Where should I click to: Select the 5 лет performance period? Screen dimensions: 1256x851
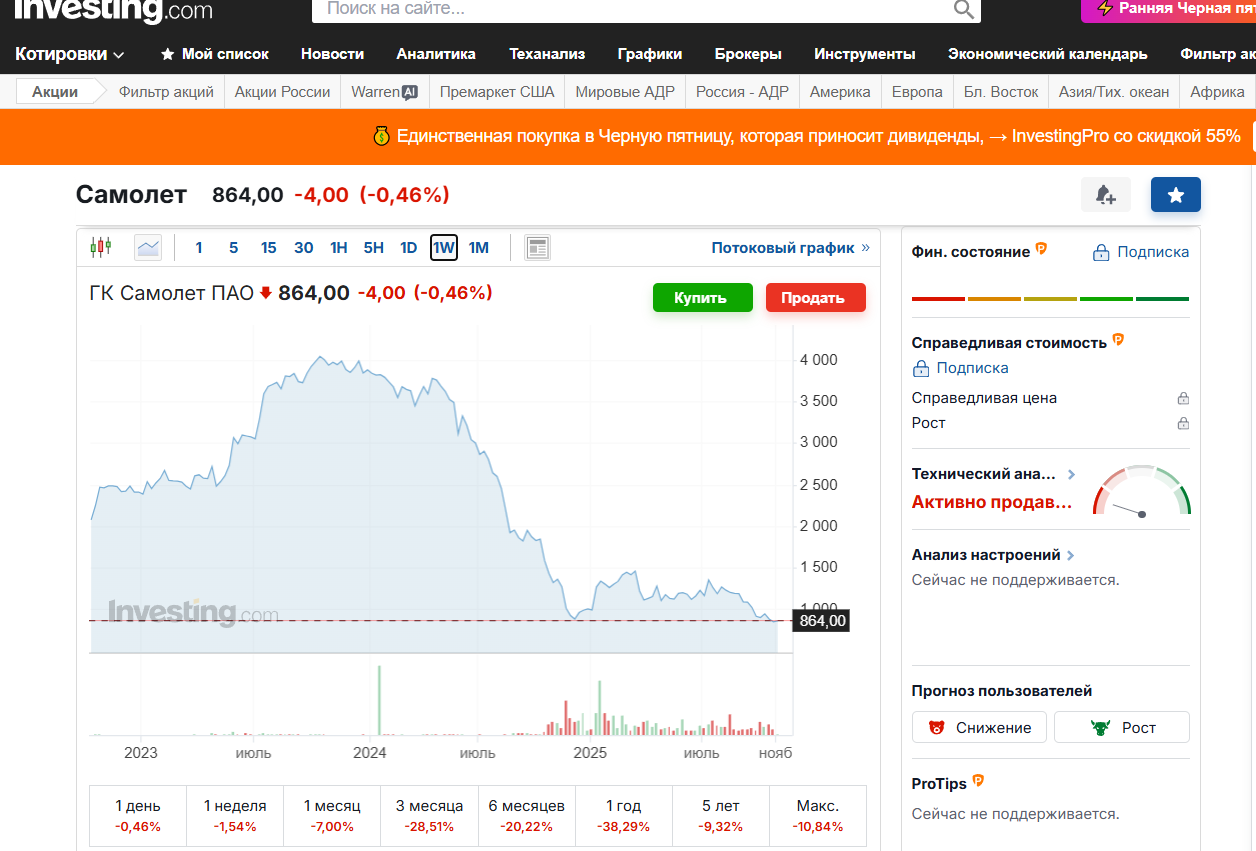(x=721, y=816)
